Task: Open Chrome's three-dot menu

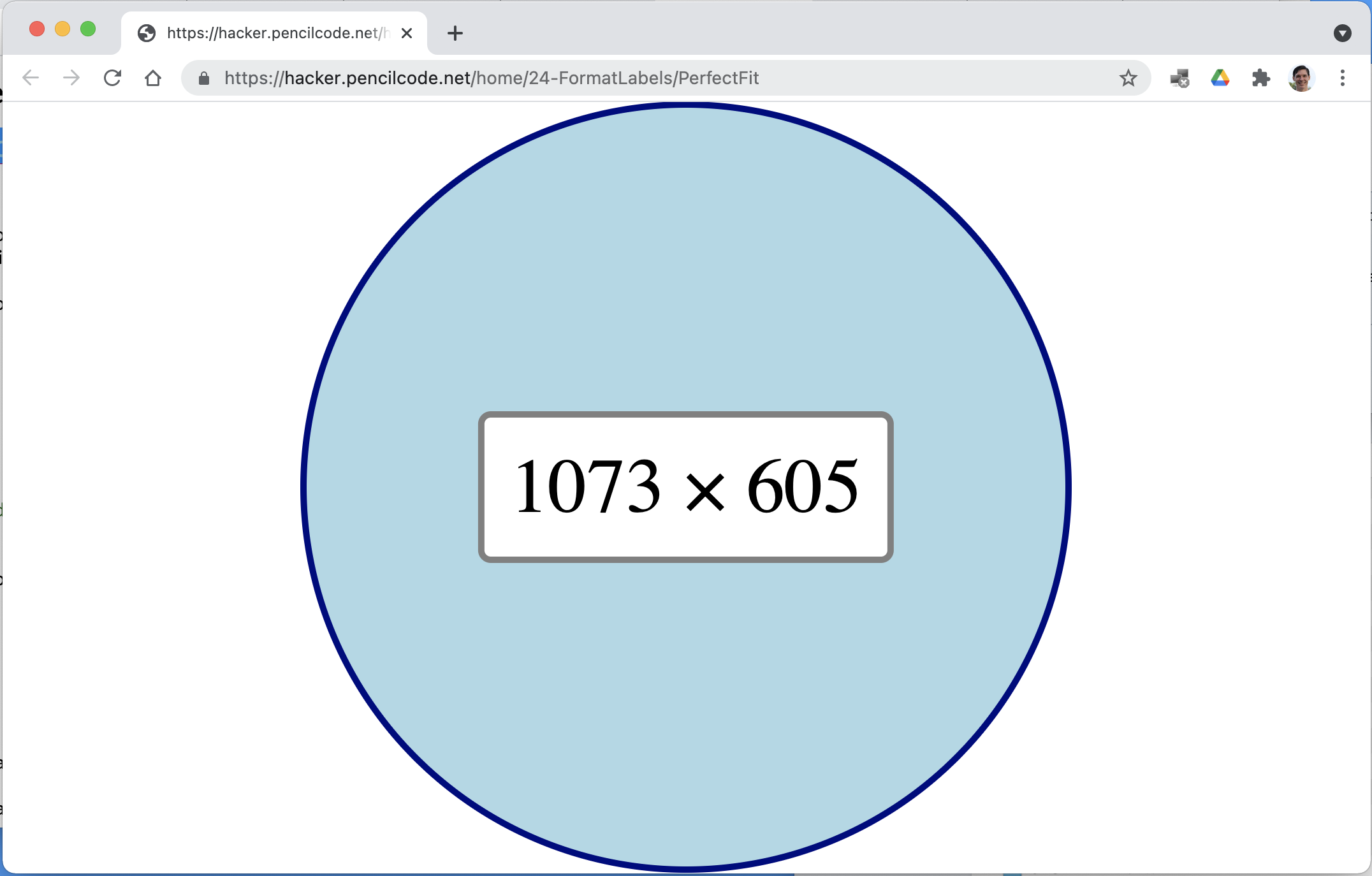Action: pyautogui.click(x=1342, y=78)
